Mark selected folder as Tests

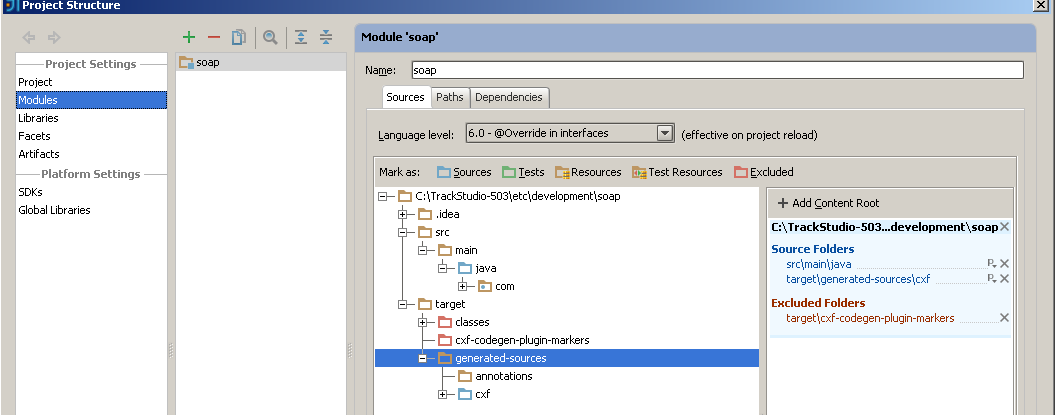click(523, 172)
